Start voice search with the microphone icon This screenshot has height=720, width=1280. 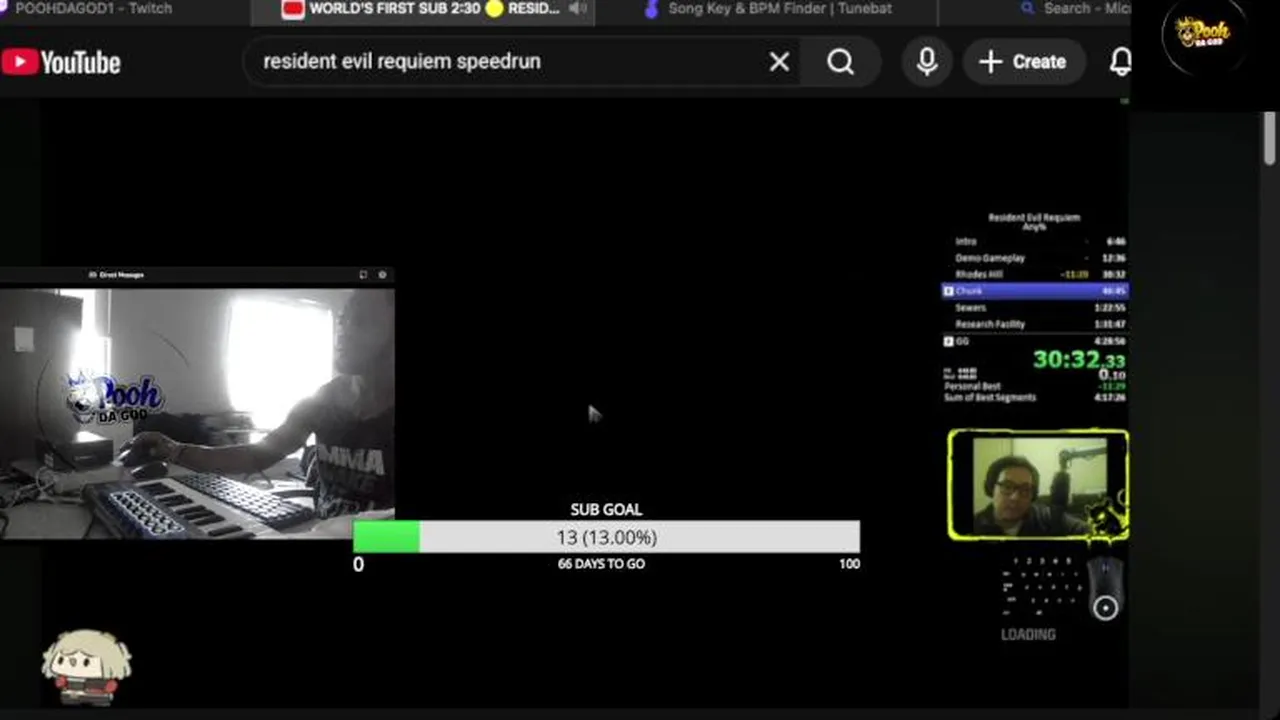pos(927,62)
